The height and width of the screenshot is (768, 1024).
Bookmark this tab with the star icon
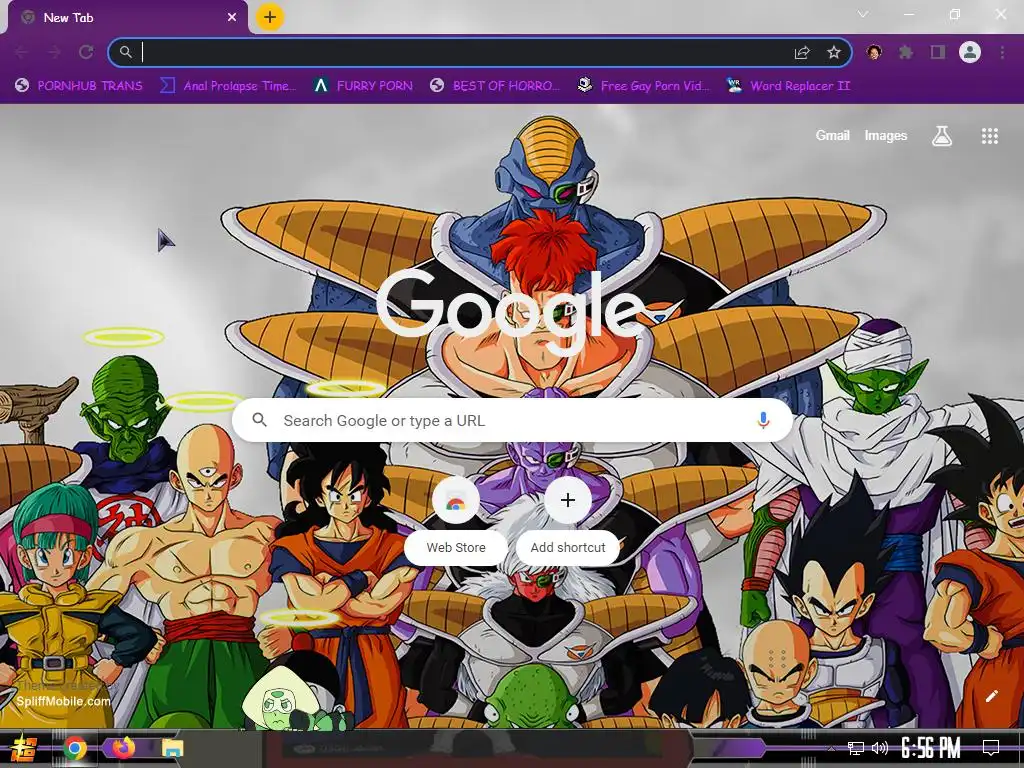834,52
